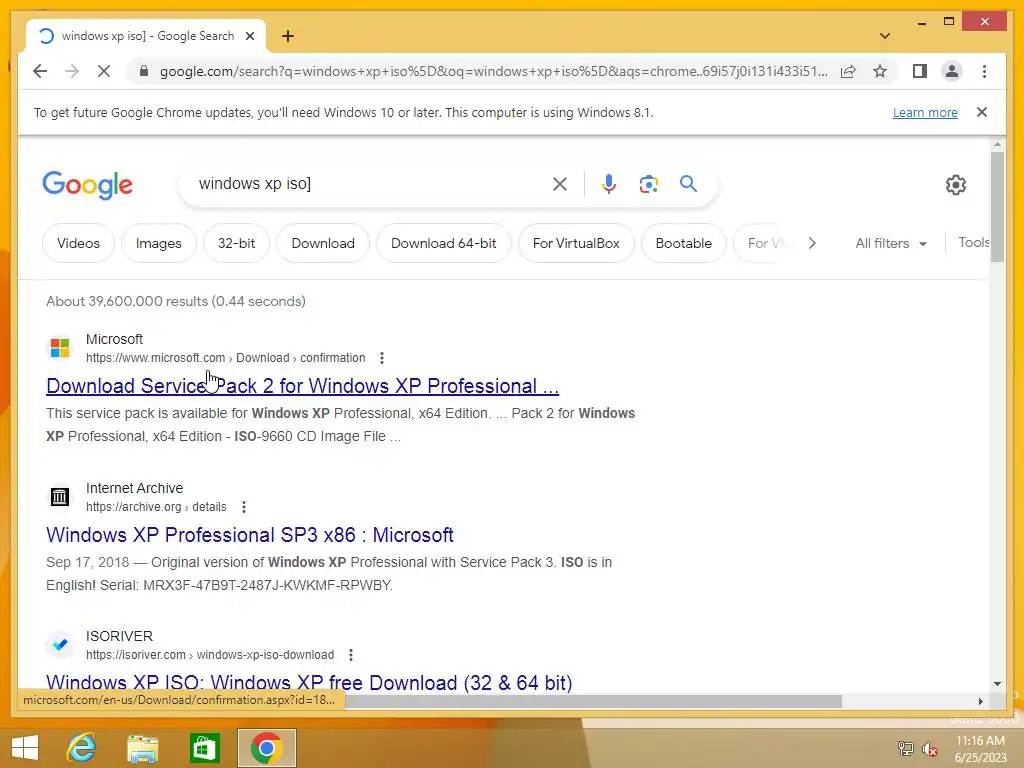Click the address bar URL
Viewport: 1024px width, 768px height.
[x=494, y=71]
